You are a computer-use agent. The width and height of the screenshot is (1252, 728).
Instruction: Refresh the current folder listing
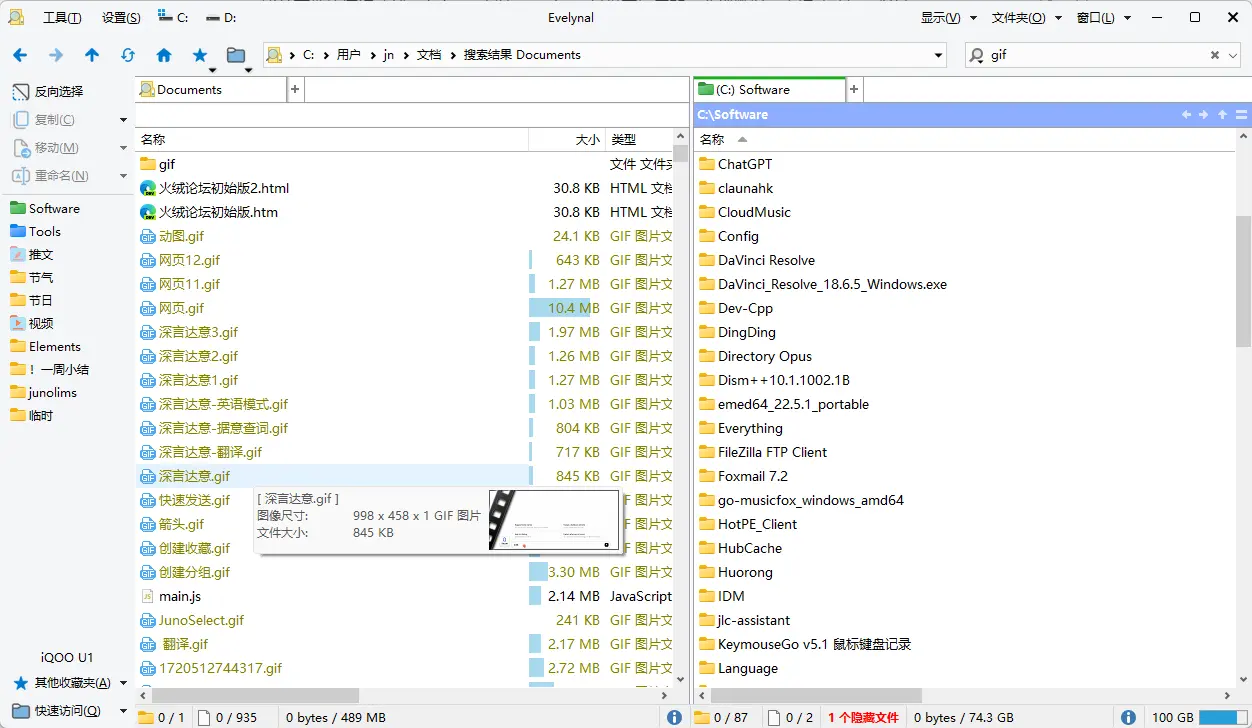[128, 55]
